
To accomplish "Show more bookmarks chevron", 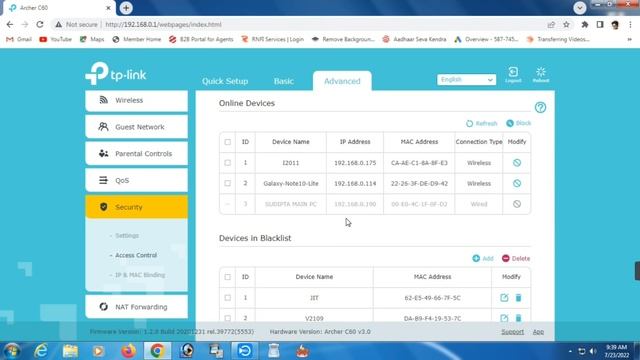I will (629, 39).
